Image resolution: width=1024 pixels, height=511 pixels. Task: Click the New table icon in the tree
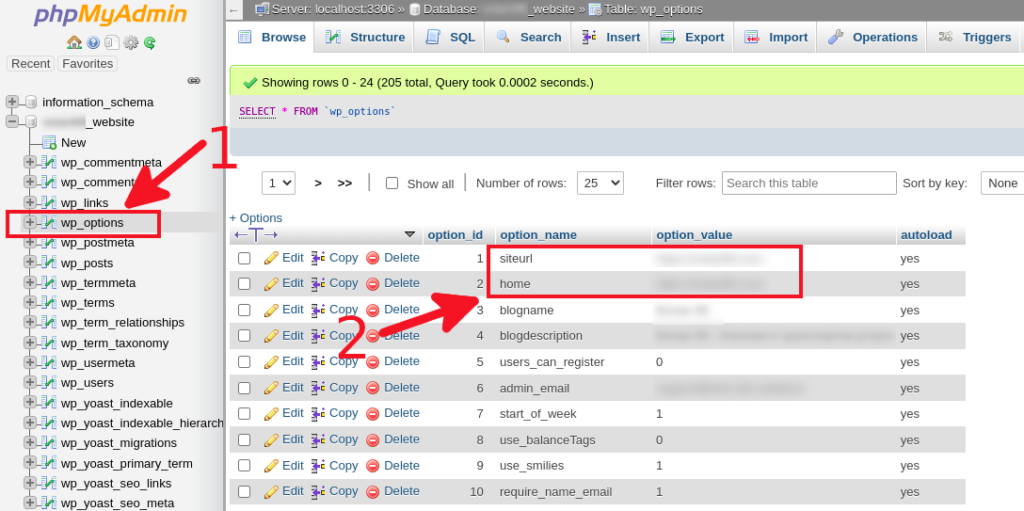tap(49, 142)
